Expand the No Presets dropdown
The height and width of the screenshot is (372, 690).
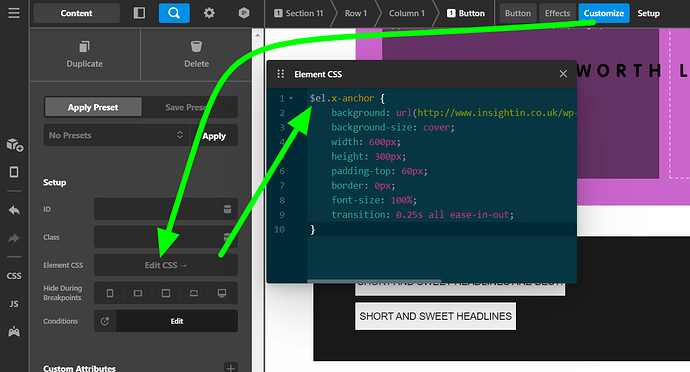tap(116, 135)
